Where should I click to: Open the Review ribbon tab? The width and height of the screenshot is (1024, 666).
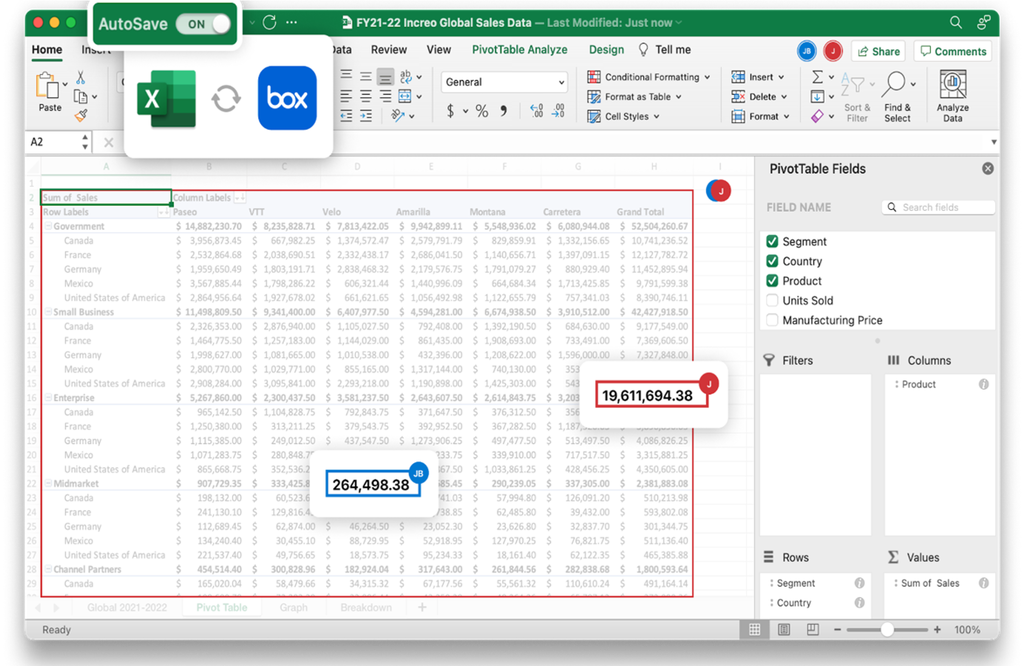point(389,50)
